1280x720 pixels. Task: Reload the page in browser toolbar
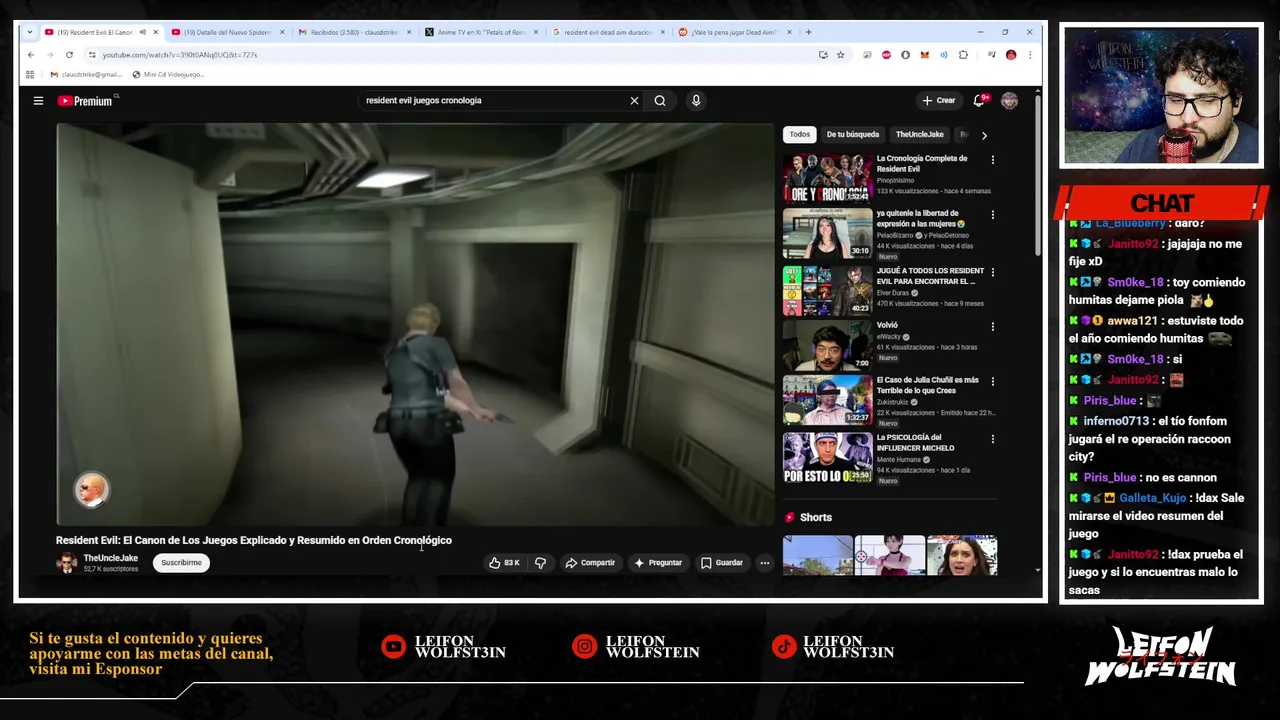click(69, 55)
